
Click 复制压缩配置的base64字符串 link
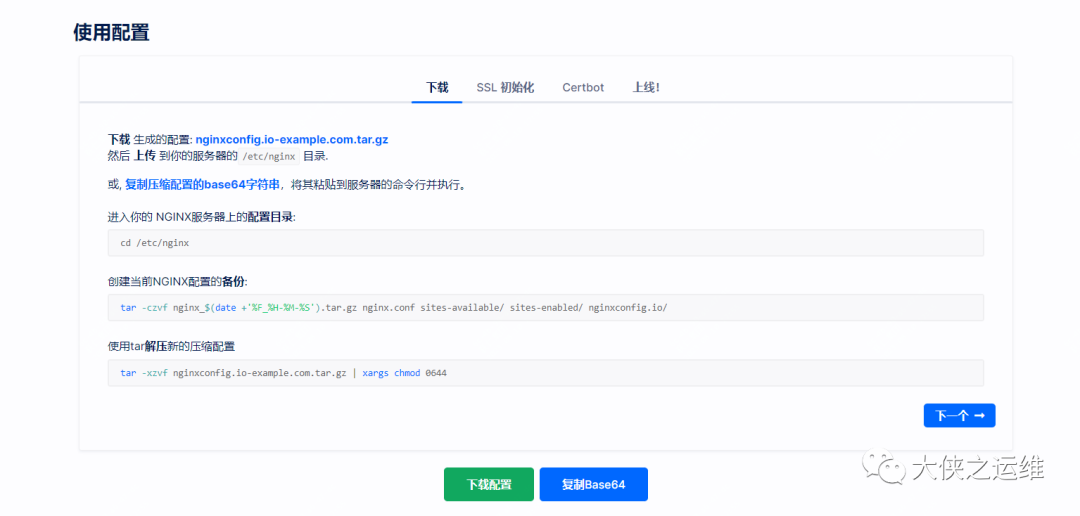click(x=202, y=185)
